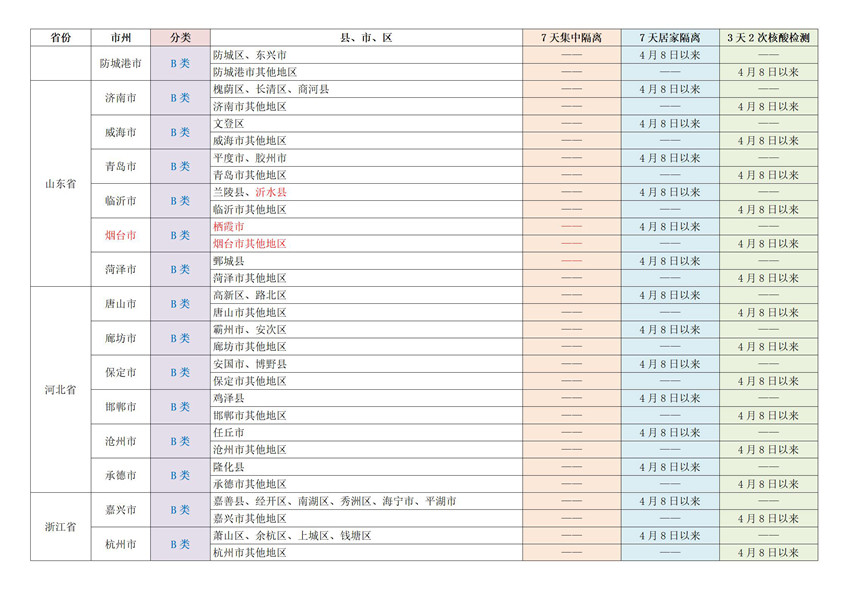Image resolution: width=850 pixels, height=601 pixels.
Task: Click the 河北省 province cell
Action: pos(60,389)
